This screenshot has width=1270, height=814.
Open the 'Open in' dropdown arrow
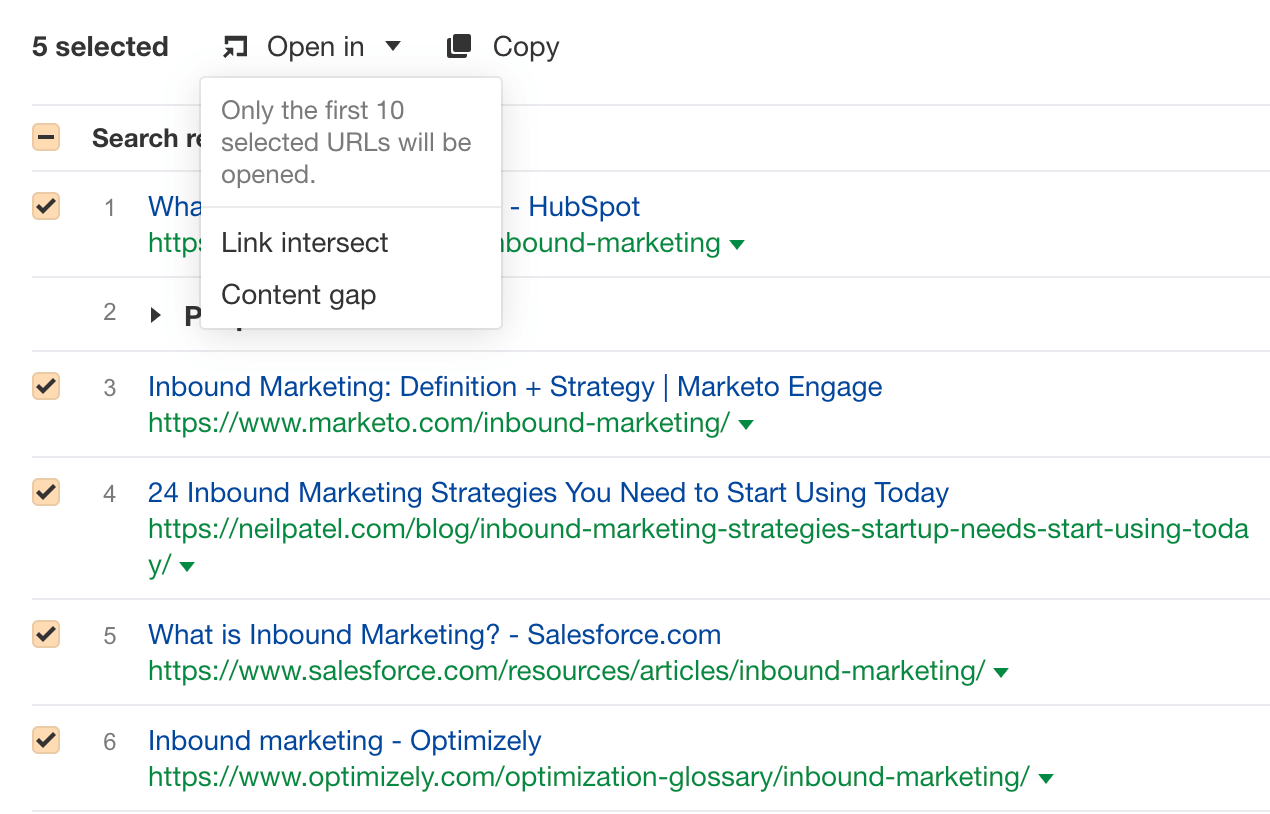coord(392,46)
